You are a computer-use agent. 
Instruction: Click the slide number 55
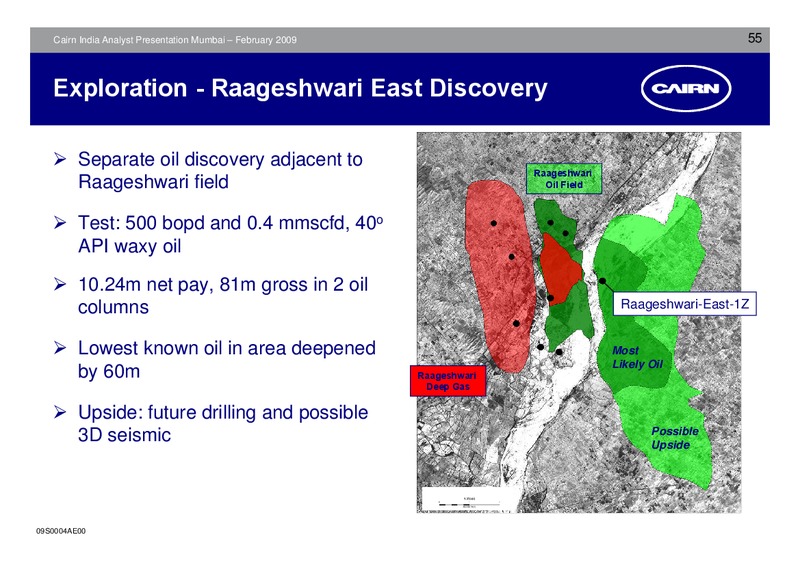point(755,38)
